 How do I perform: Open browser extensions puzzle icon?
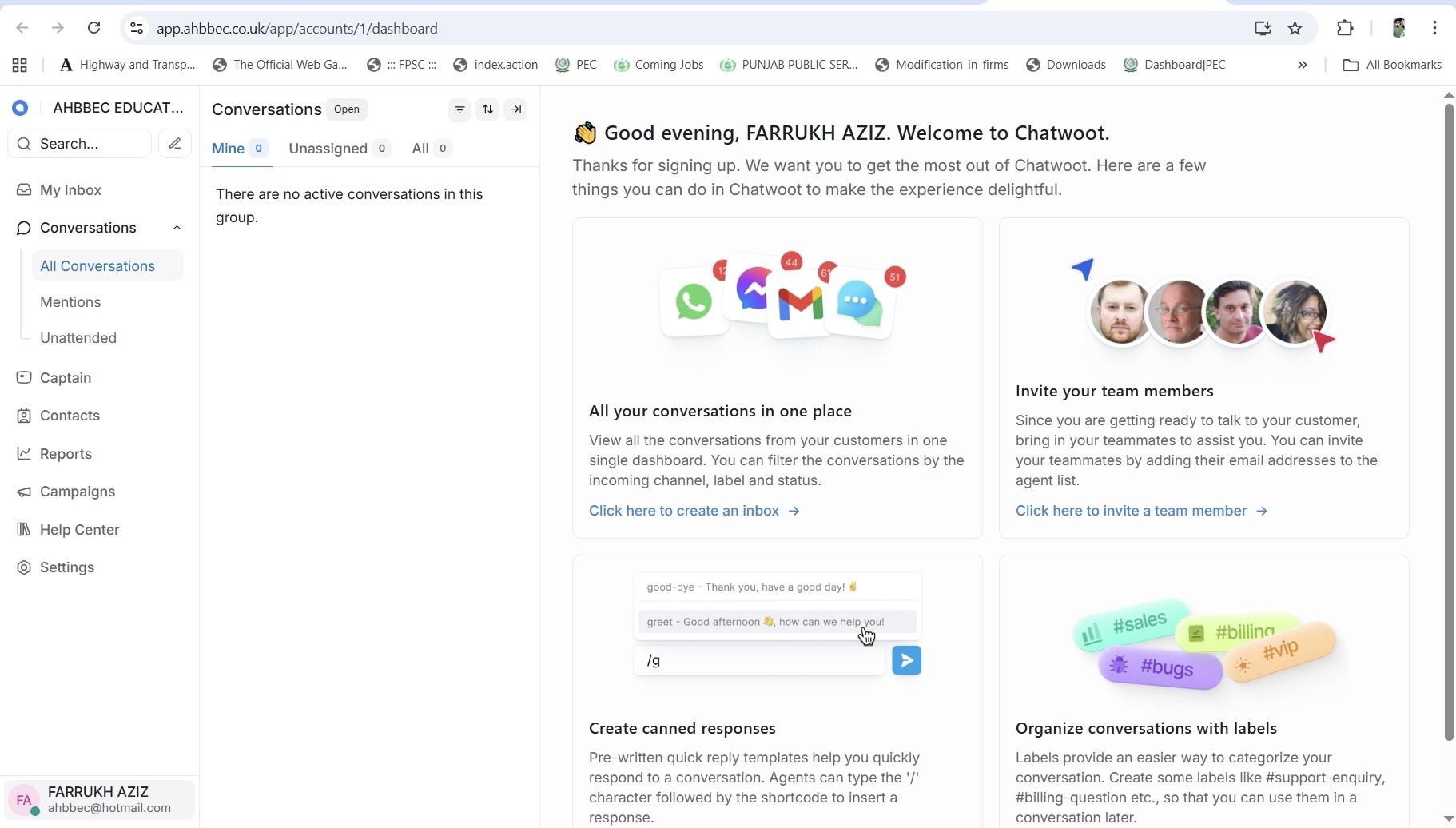[1345, 29]
